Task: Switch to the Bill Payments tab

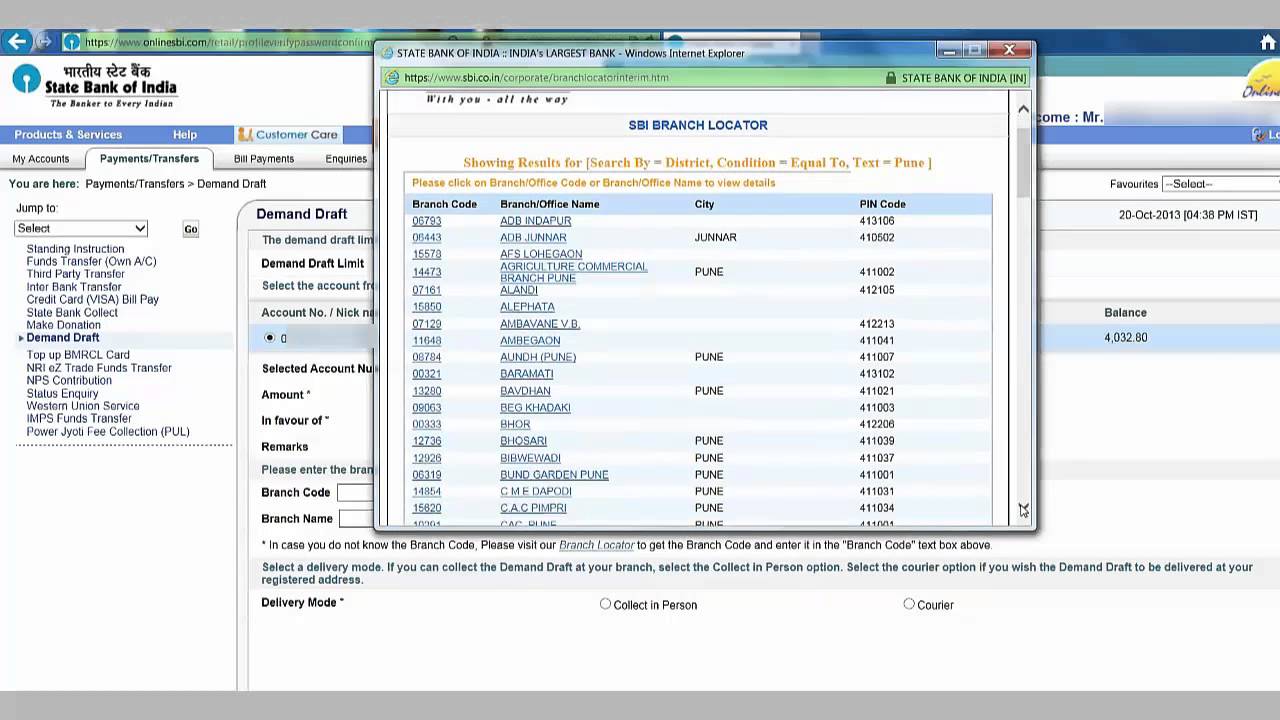Action: pyautogui.click(x=264, y=158)
